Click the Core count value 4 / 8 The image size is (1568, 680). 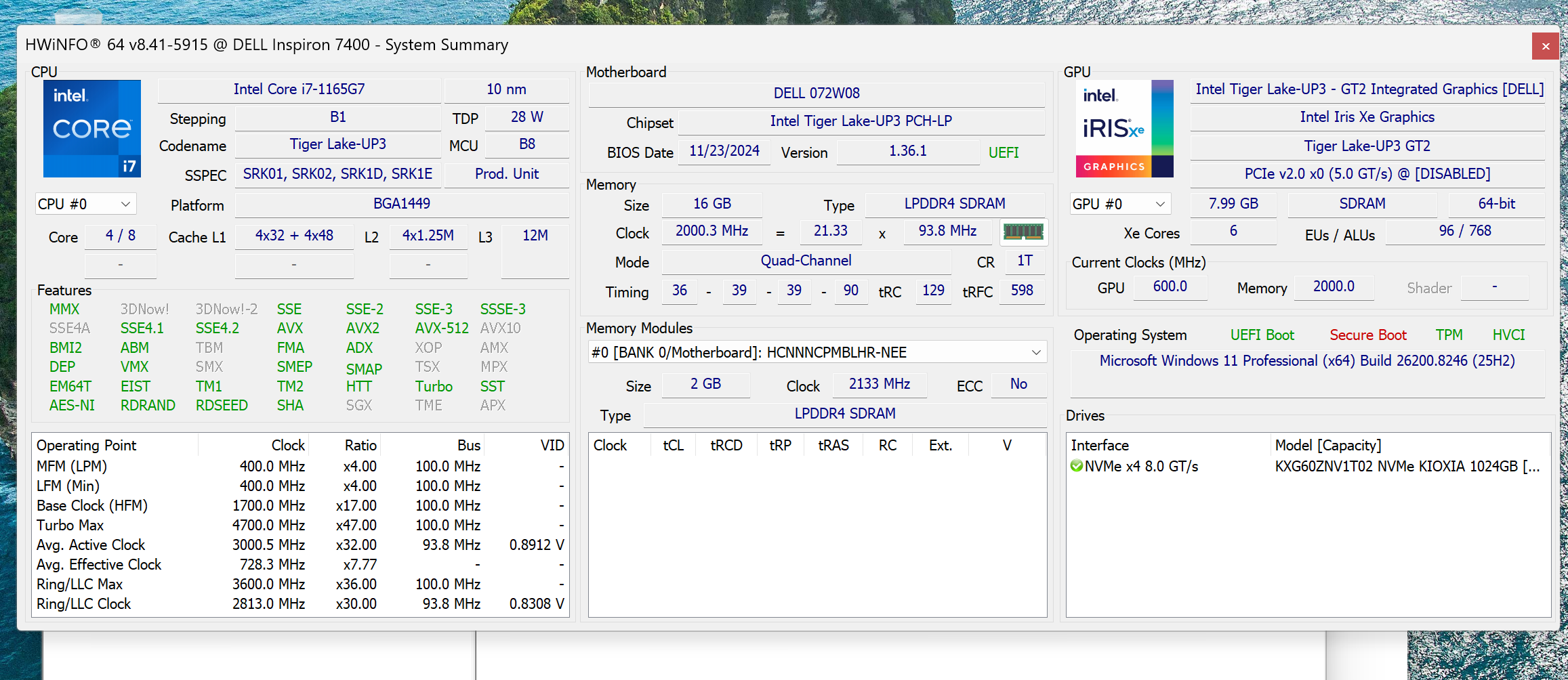pyautogui.click(x=121, y=236)
